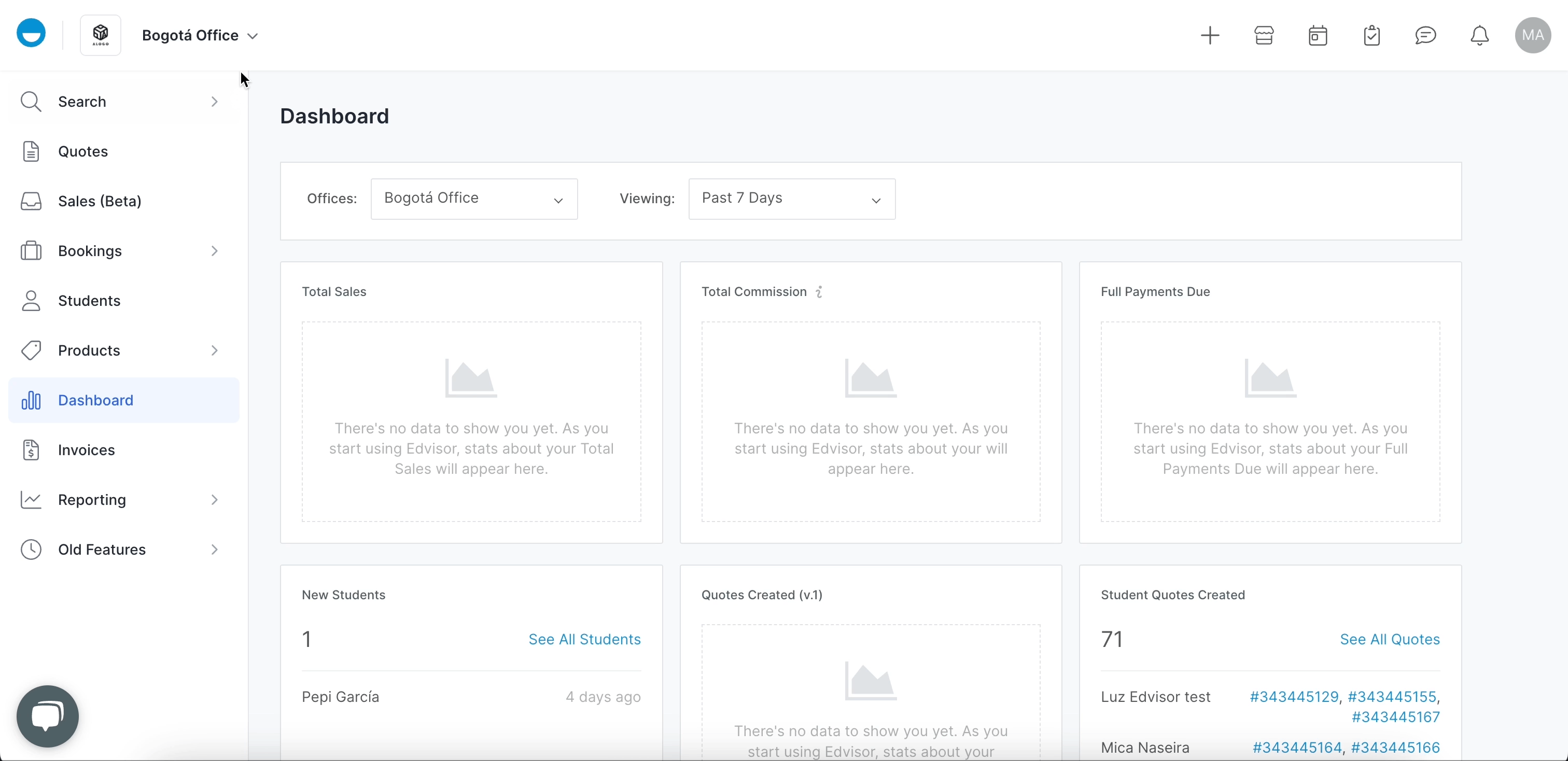1568x761 pixels.
Task: Open the Viewing Past 7 Days dropdown
Action: (791, 199)
